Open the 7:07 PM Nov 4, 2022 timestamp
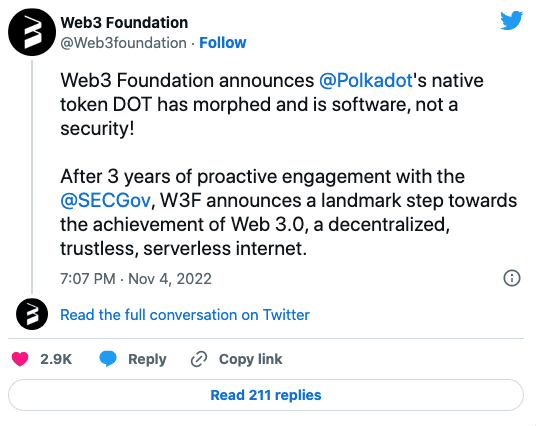This screenshot has width=536, height=426. 136,279
